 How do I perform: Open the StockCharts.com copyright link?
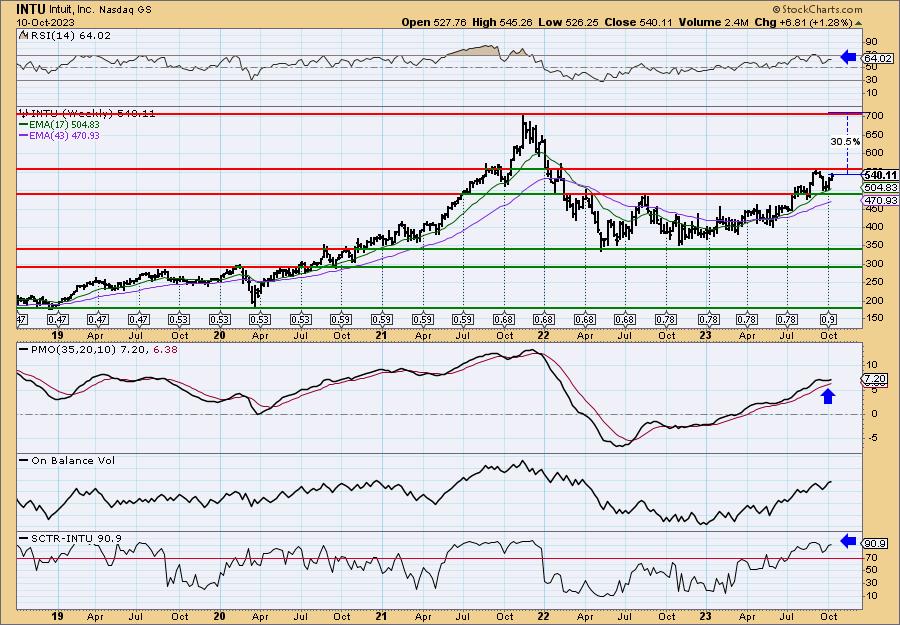click(x=817, y=9)
